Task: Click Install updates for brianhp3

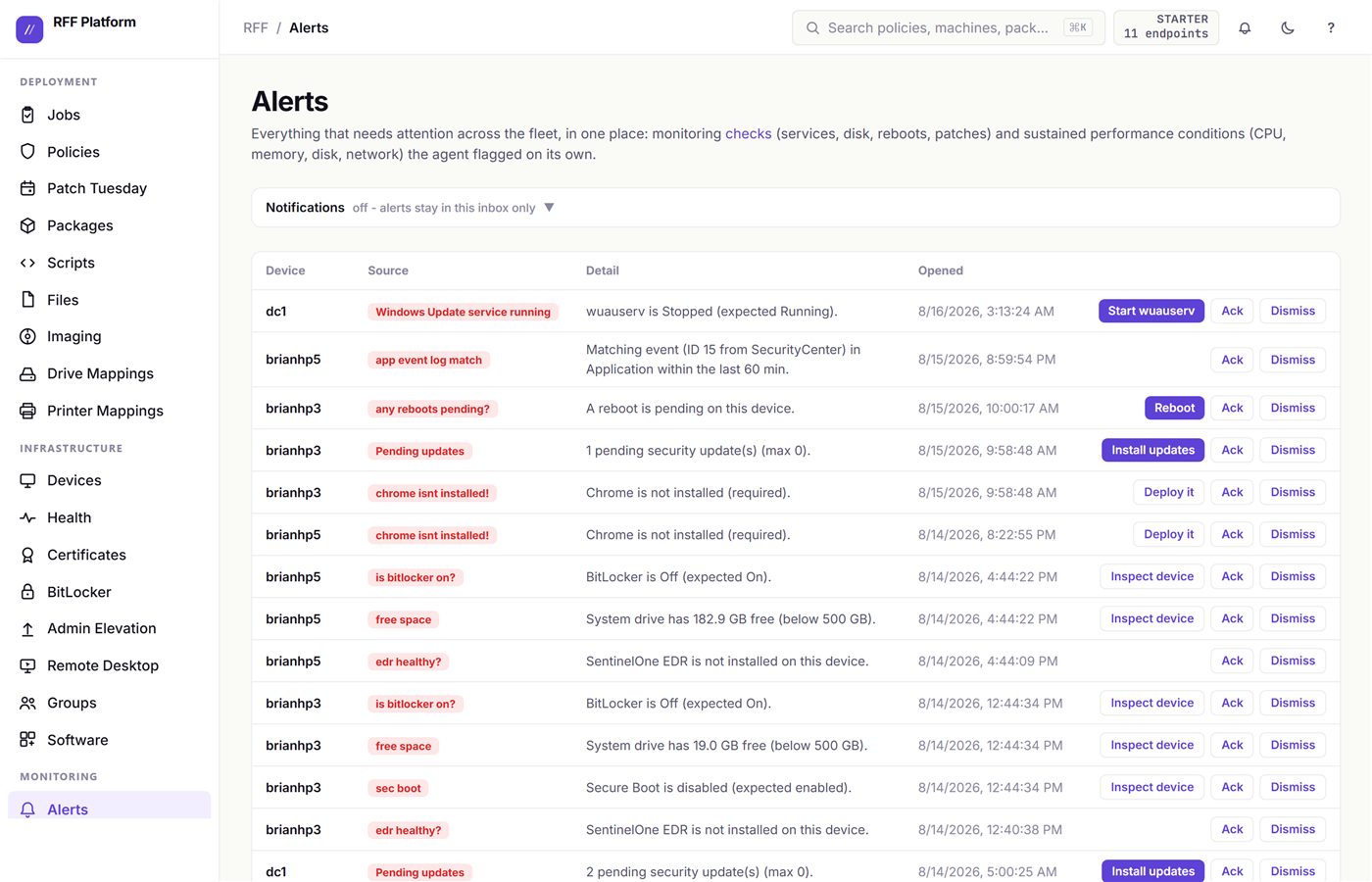Action: (1152, 450)
